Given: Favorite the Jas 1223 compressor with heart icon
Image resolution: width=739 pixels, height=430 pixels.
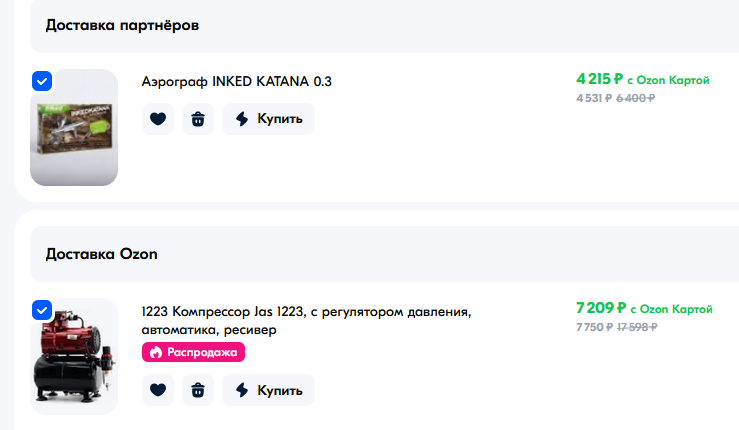Looking at the screenshot, I should pyautogui.click(x=158, y=390).
